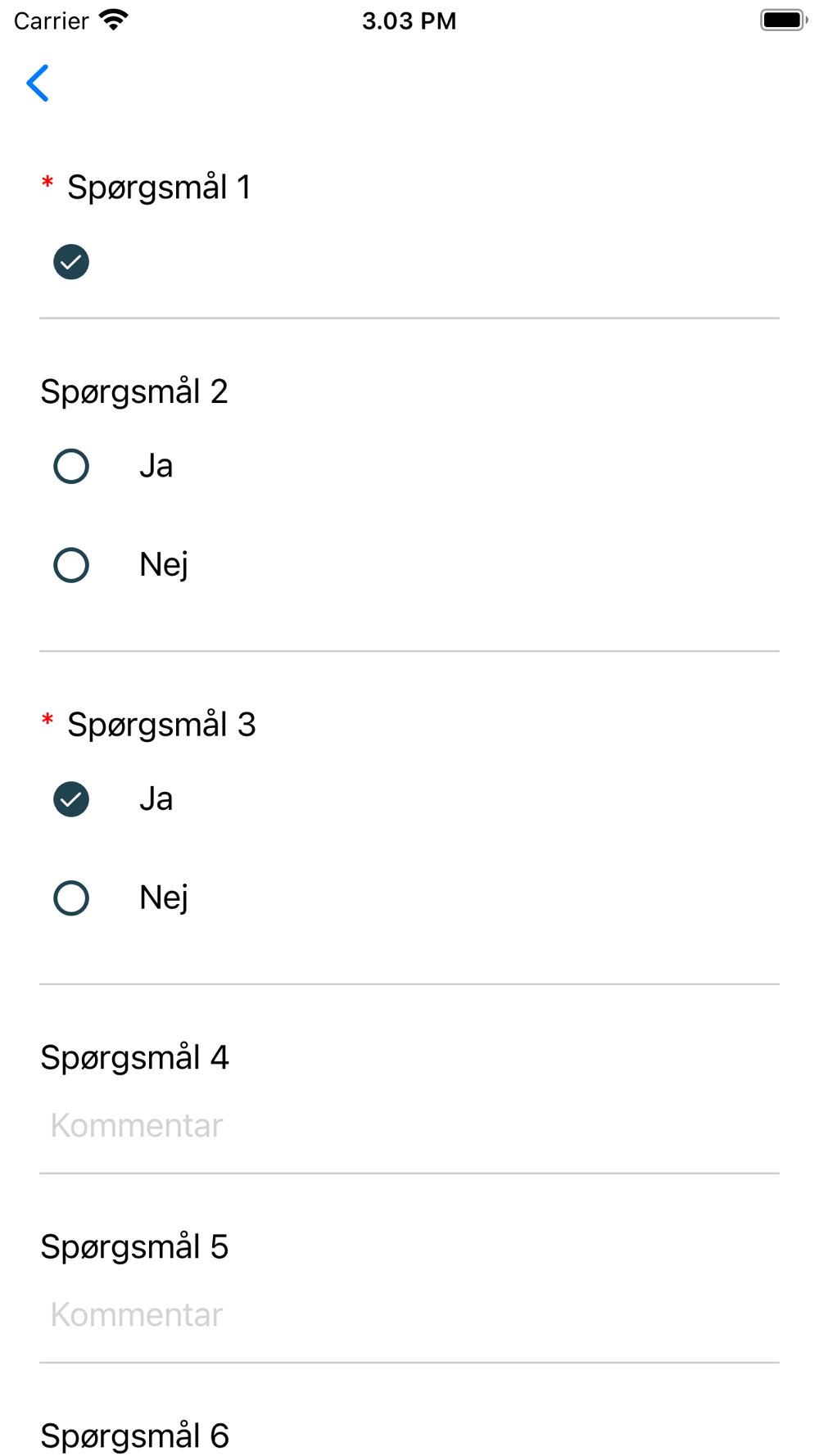
Task: Select Nej radio circle for Spørgsmål 2
Action: tap(71, 565)
